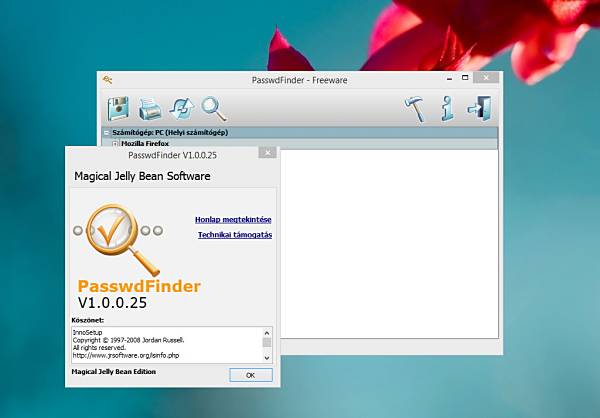Click the Exit door toolbar icon

(x=479, y=109)
